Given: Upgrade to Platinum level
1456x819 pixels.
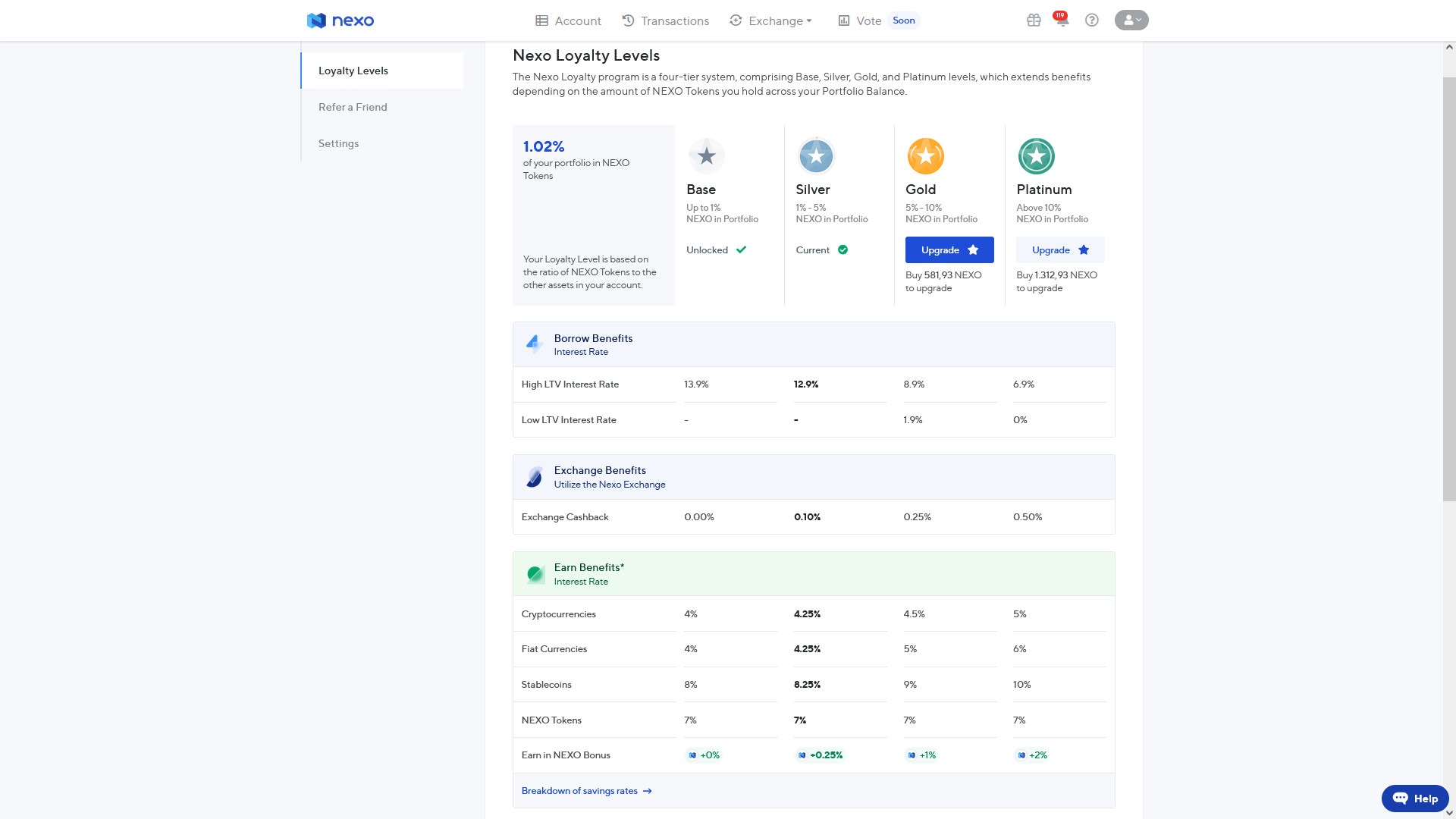Looking at the screenshot, I should (x=1060, y=250).
